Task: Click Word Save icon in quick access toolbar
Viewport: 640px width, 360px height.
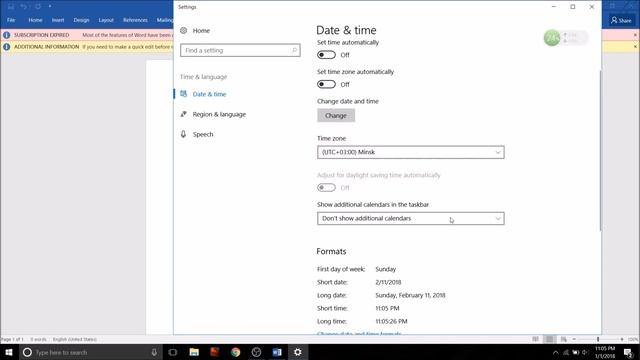Action: [x=11, y=7]
